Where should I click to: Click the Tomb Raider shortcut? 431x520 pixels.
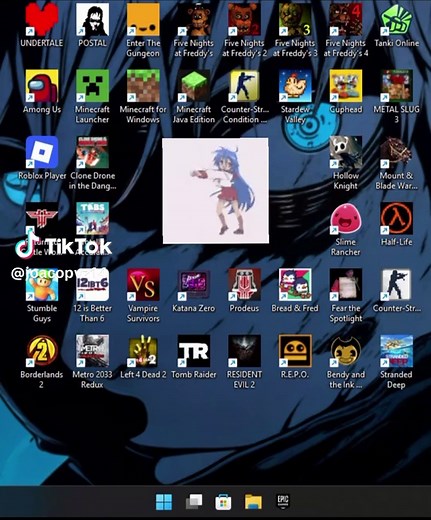click(x=194, y=351)
